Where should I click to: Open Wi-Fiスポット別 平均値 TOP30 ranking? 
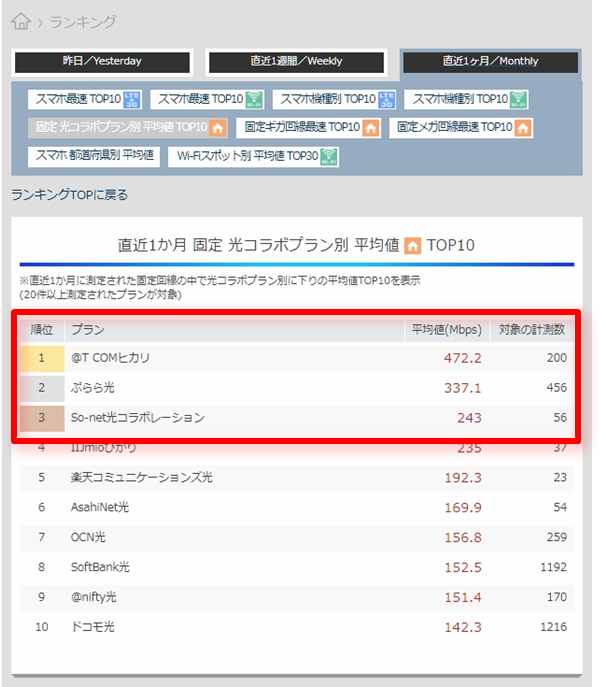[254, 156]
